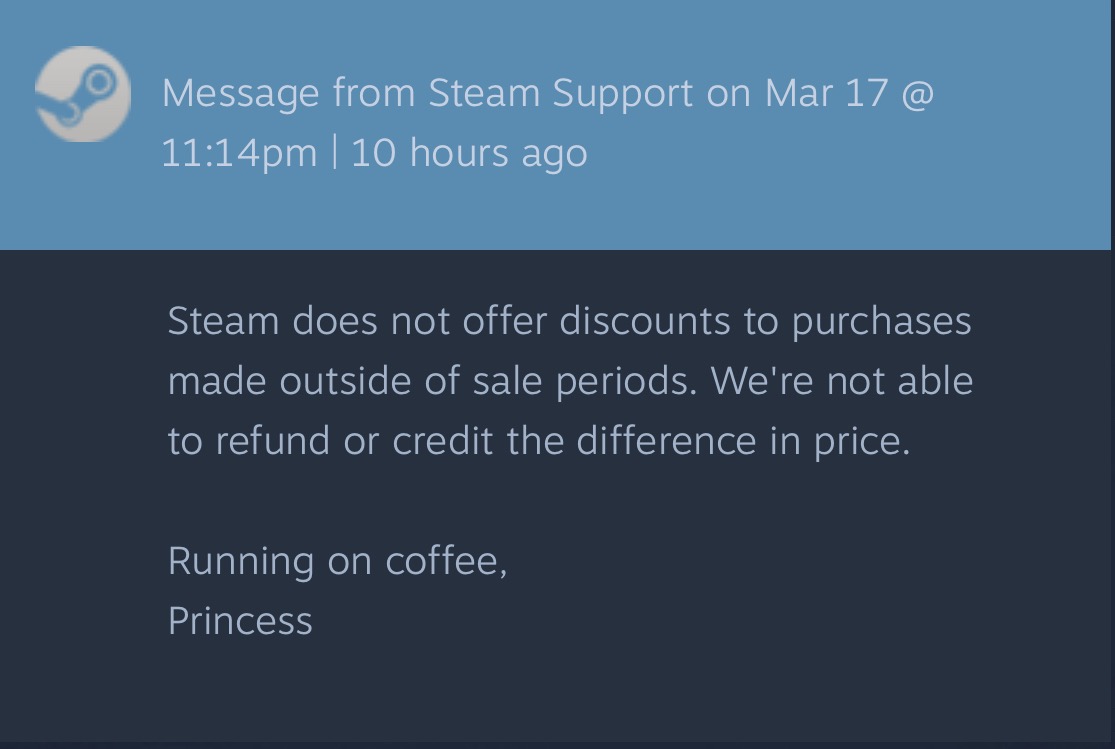
Task: Toggle selection of the refund policy paragraph
Action: pyautogui.click(x=570, y=380)
